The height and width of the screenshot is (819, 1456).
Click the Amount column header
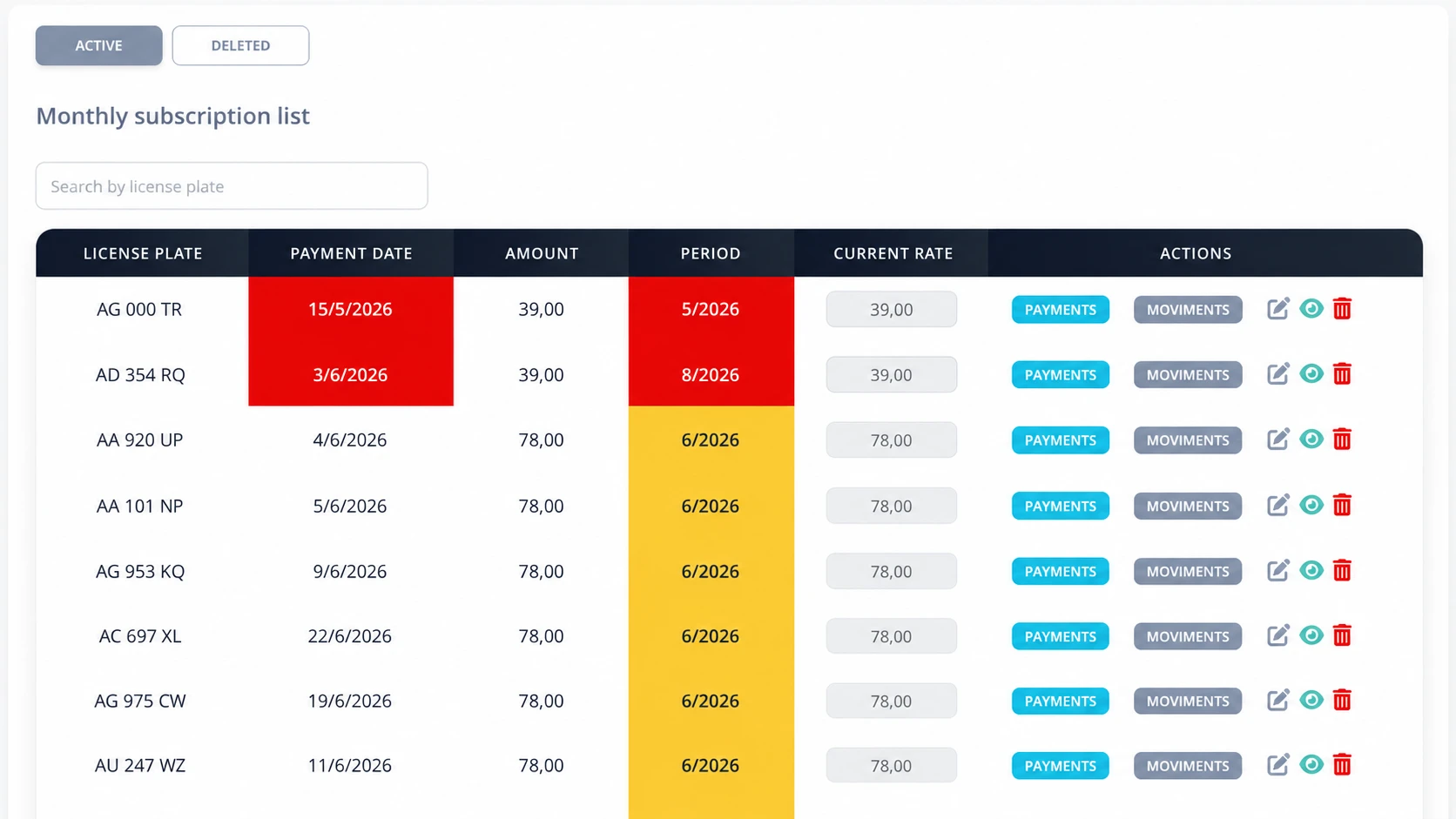click(x=542, y=253)
